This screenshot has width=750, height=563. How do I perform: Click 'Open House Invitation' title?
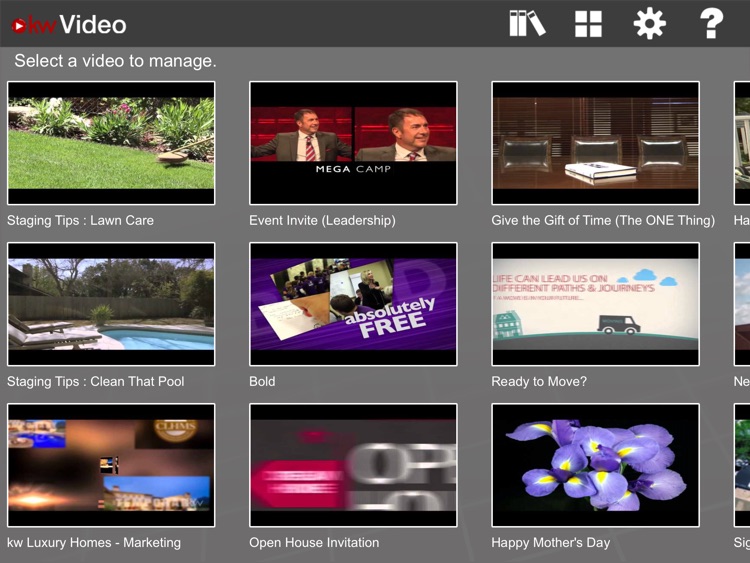[x=314, y=542]
